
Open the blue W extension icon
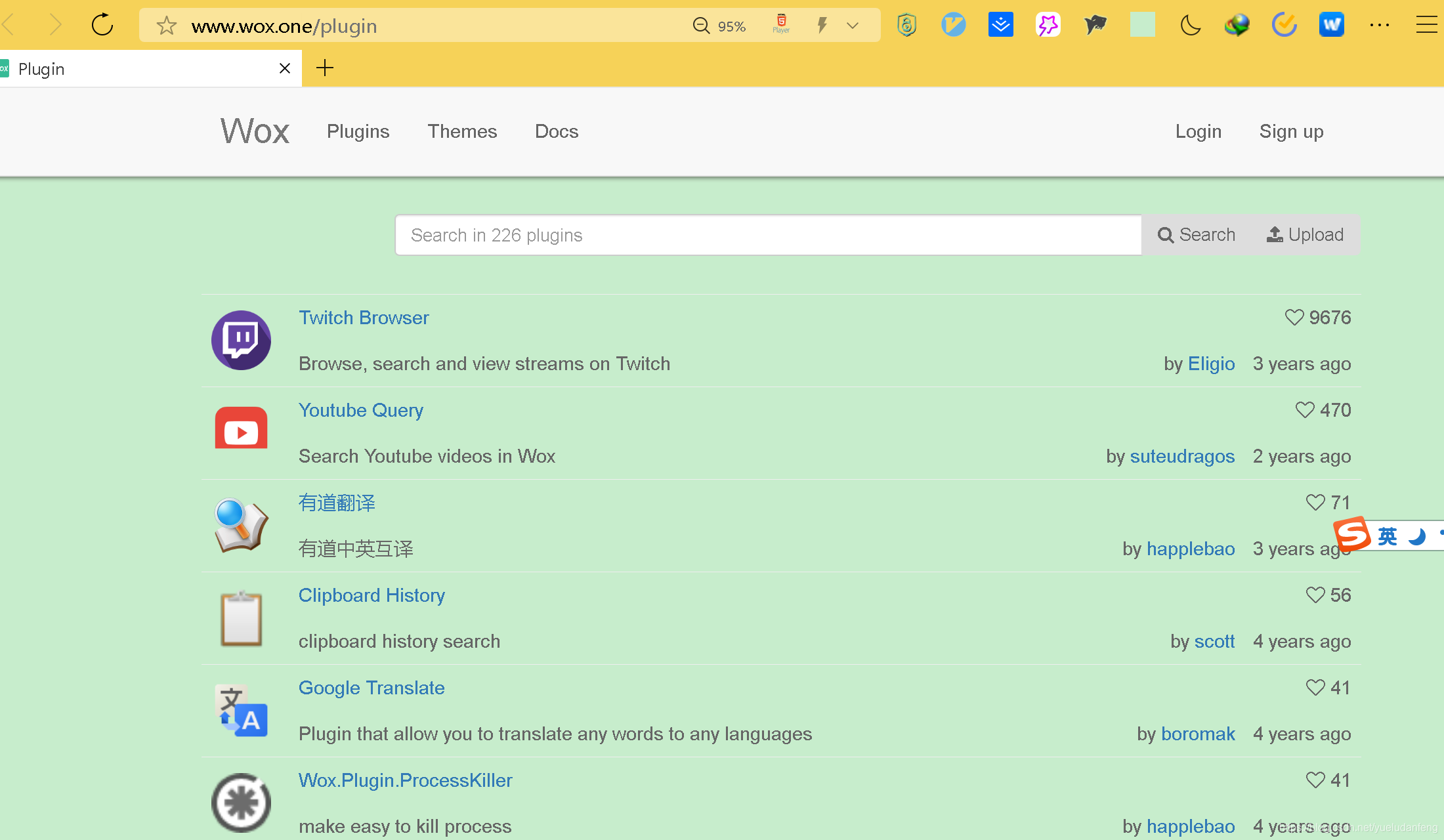coord(1332,25)
